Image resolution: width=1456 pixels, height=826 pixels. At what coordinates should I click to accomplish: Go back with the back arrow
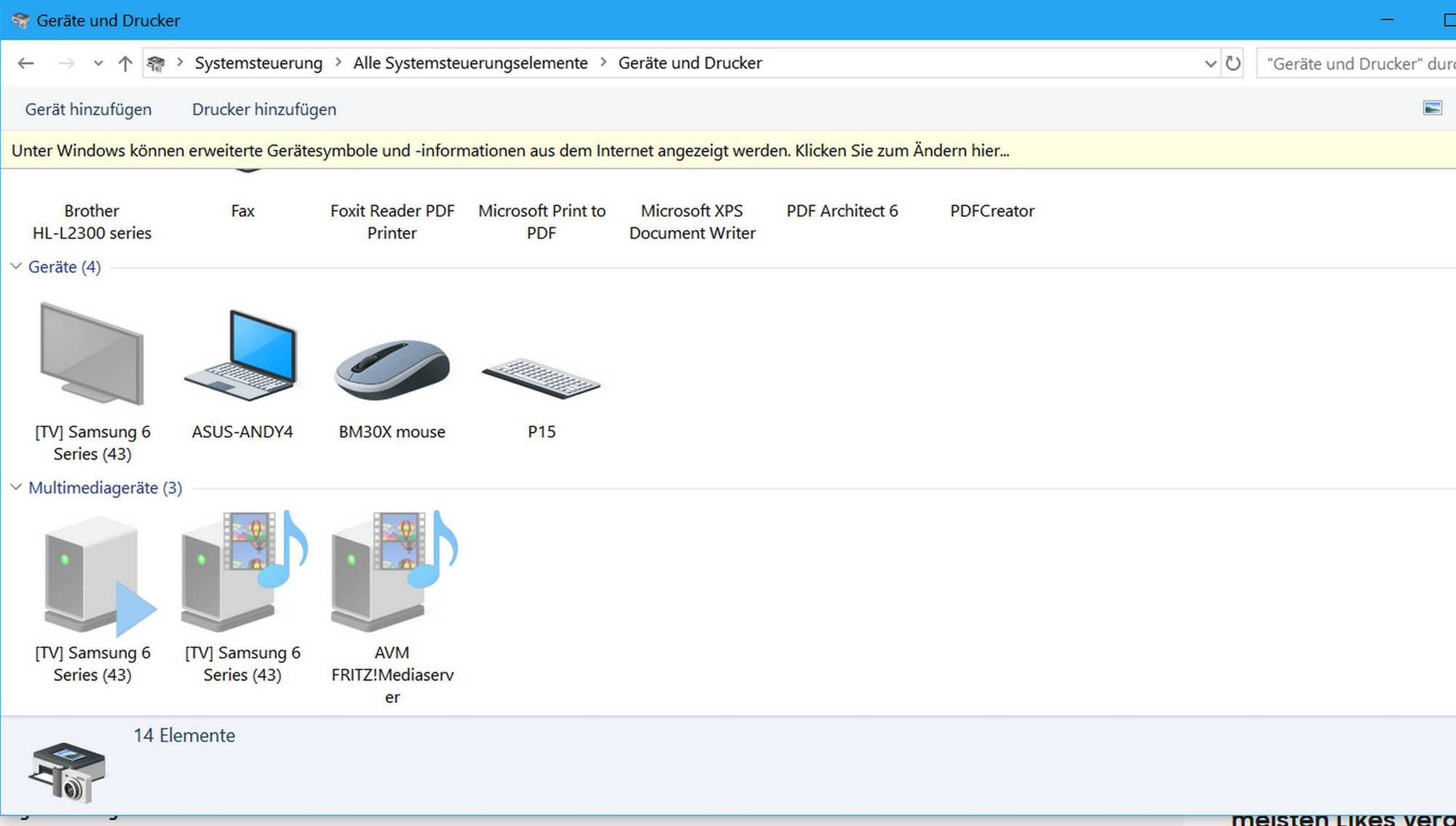tap(26, 63)
